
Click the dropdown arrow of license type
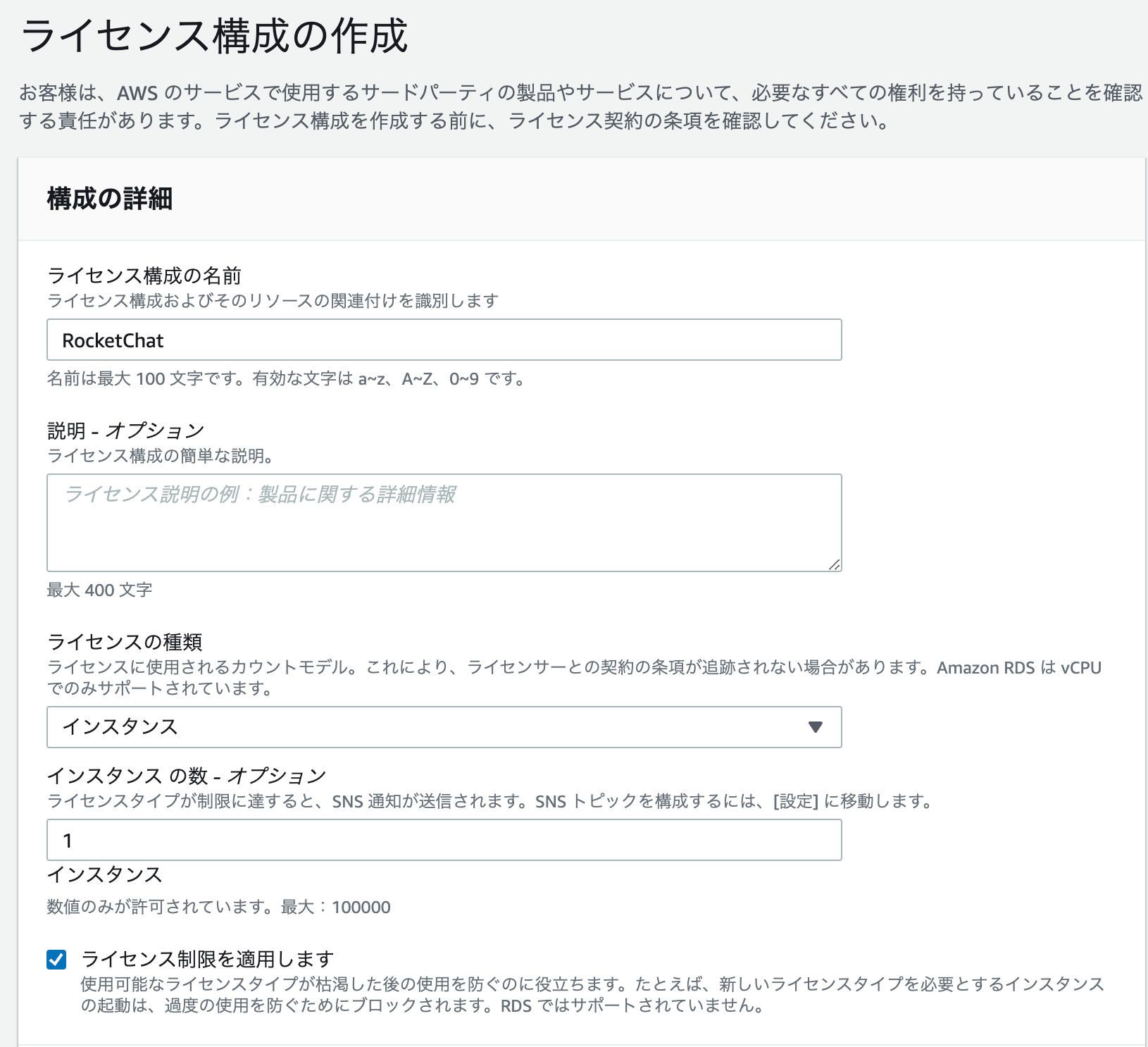816,727
